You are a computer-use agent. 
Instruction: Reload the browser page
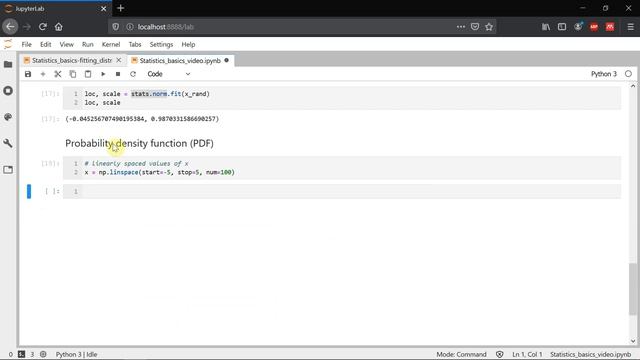[x=42, y=27]
